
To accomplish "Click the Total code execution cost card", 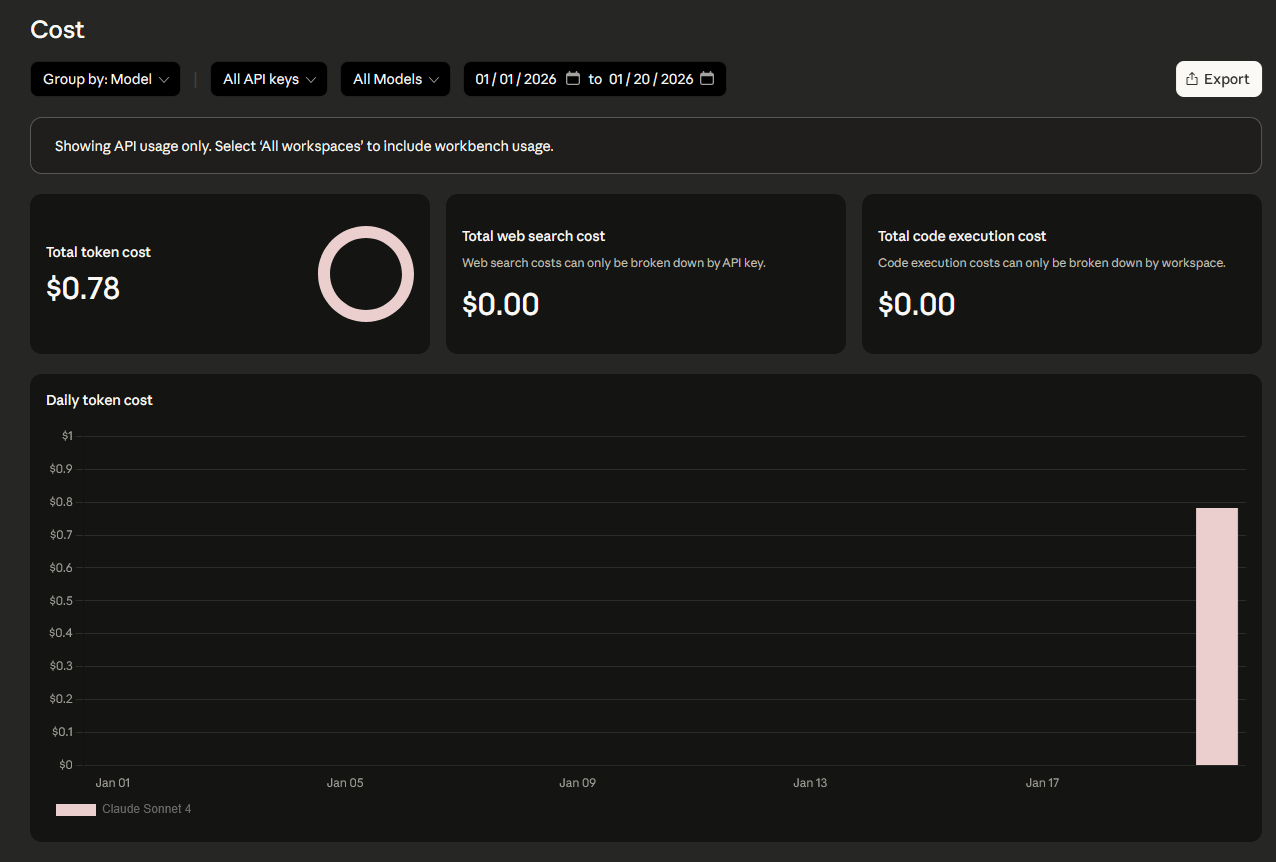I will (x=1061, y=274).
